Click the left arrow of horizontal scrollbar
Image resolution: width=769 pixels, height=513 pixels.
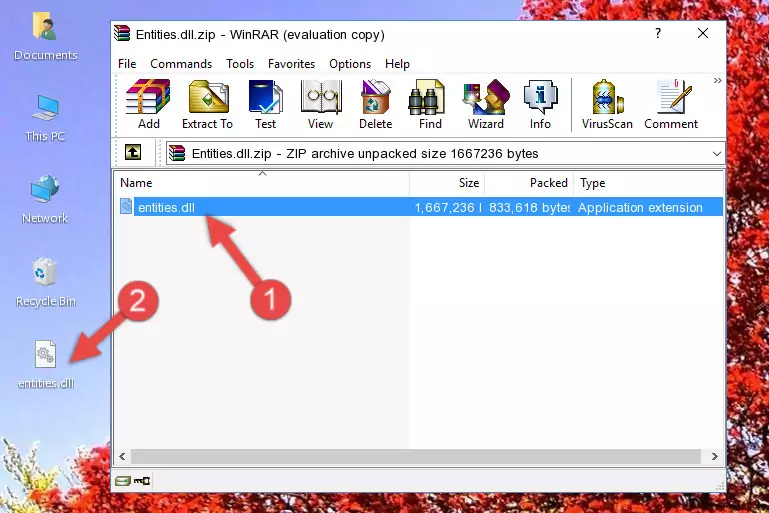click(x=123, y=457)
